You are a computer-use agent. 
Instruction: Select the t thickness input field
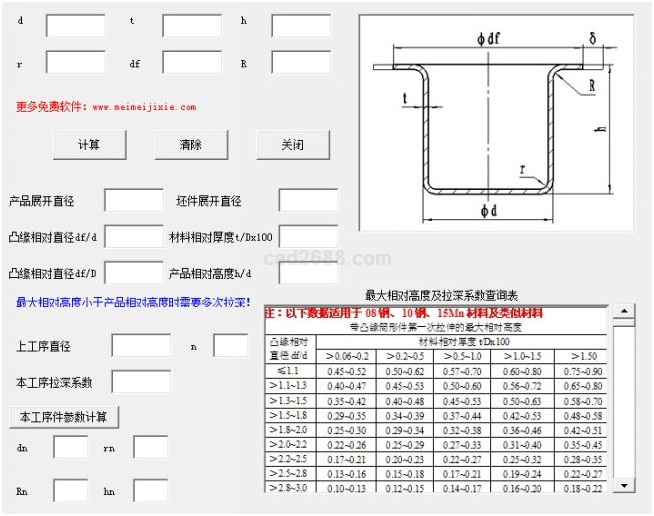pos(191,25)
